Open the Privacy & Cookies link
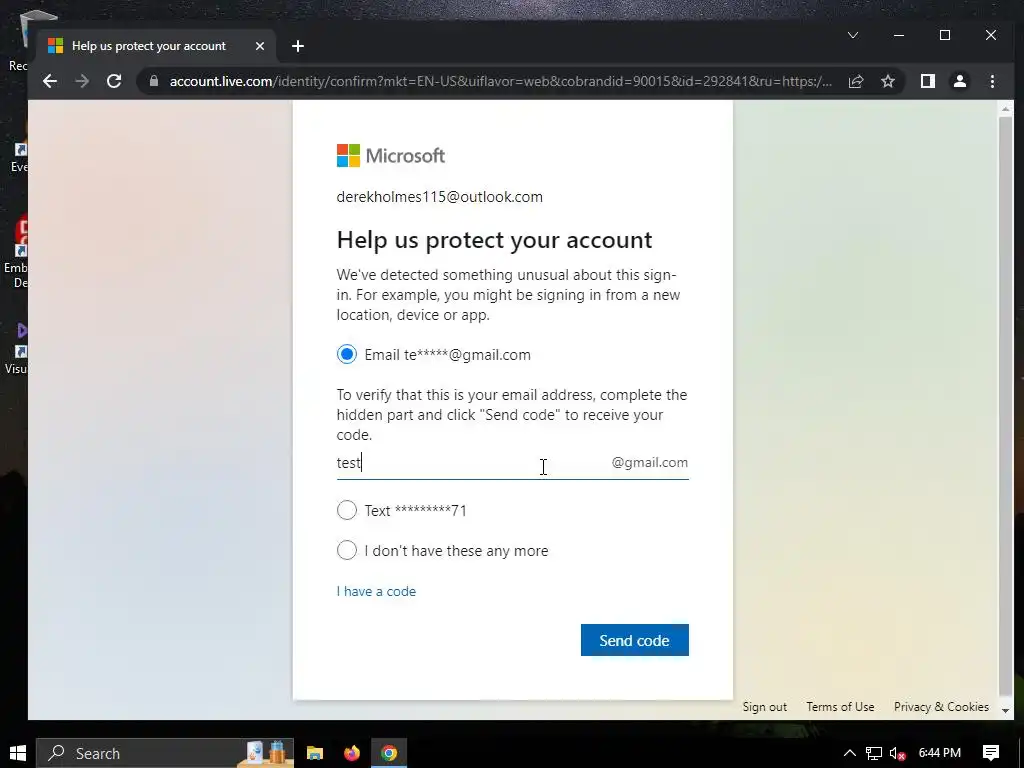This screenshot has width=1024, height=768. point(941,707)
